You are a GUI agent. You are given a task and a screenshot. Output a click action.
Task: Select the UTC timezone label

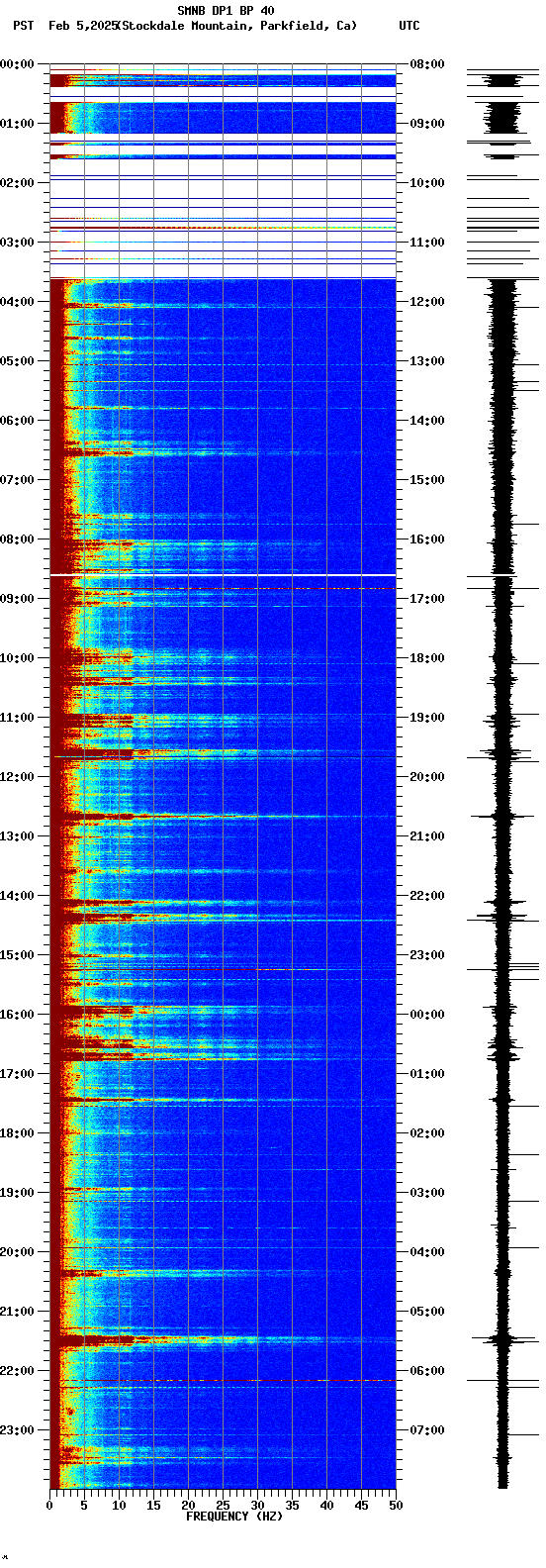pos(409,26)
